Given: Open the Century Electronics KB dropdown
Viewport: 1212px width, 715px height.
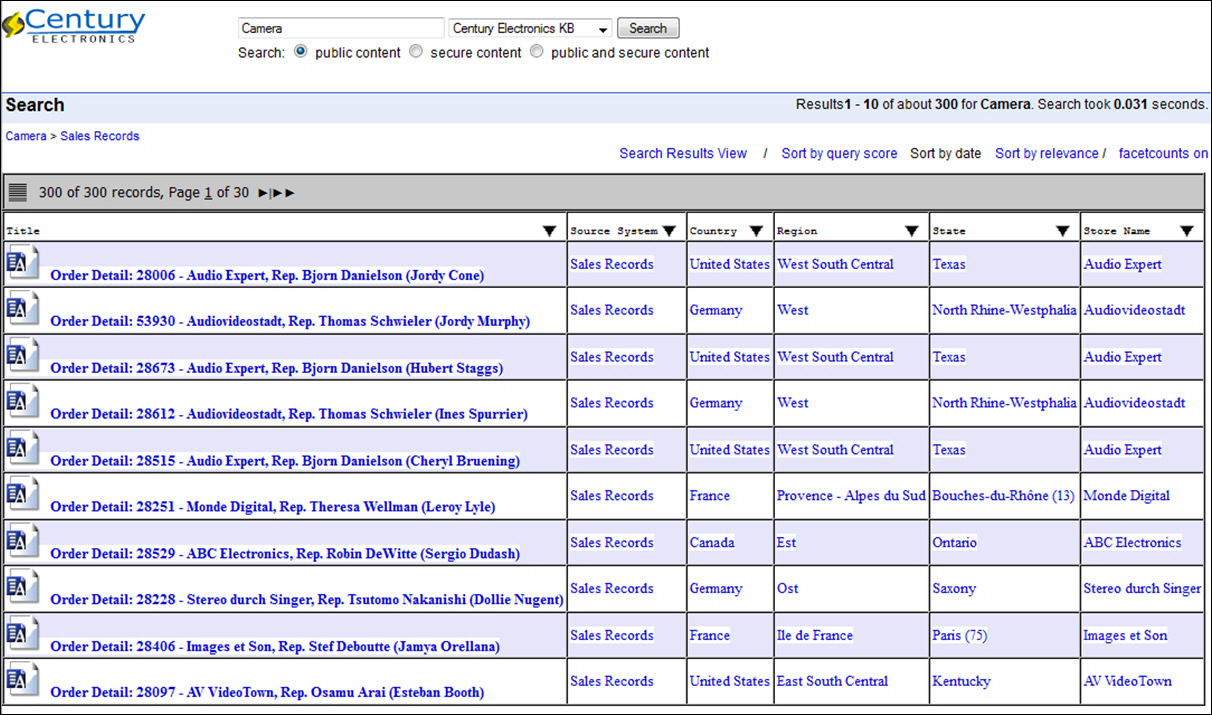Looking at the screenshot, I should coord(530,29).
